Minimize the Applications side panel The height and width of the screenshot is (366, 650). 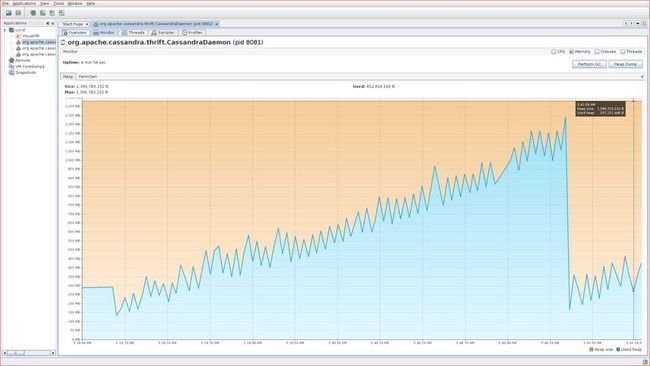click(48, 24)
